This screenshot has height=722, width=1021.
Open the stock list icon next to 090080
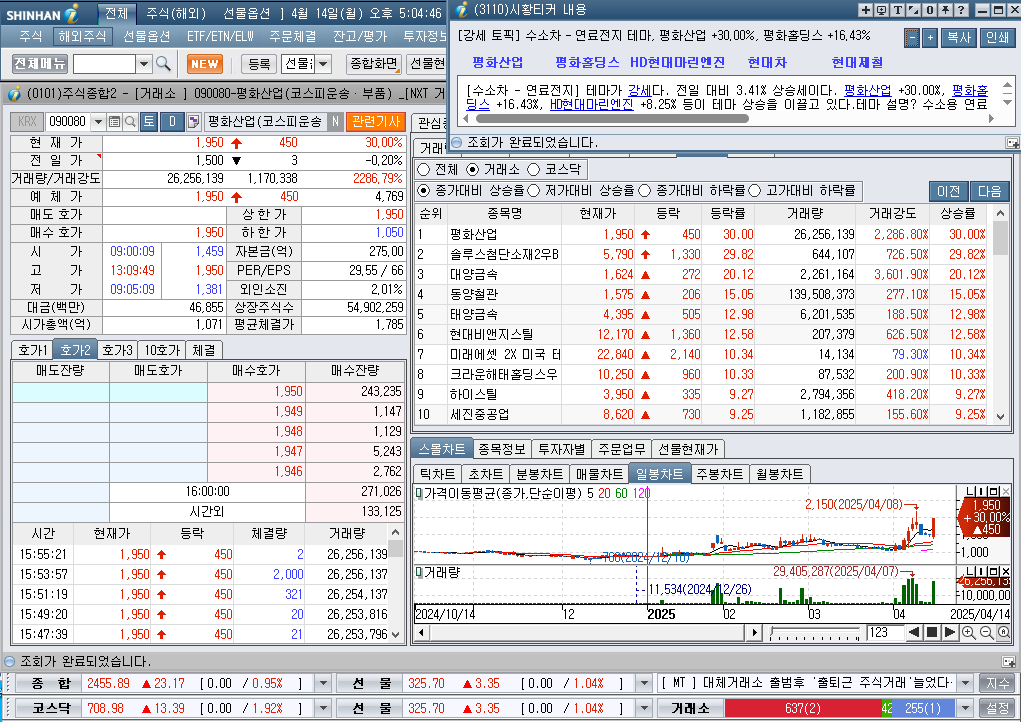pos(114,122)
